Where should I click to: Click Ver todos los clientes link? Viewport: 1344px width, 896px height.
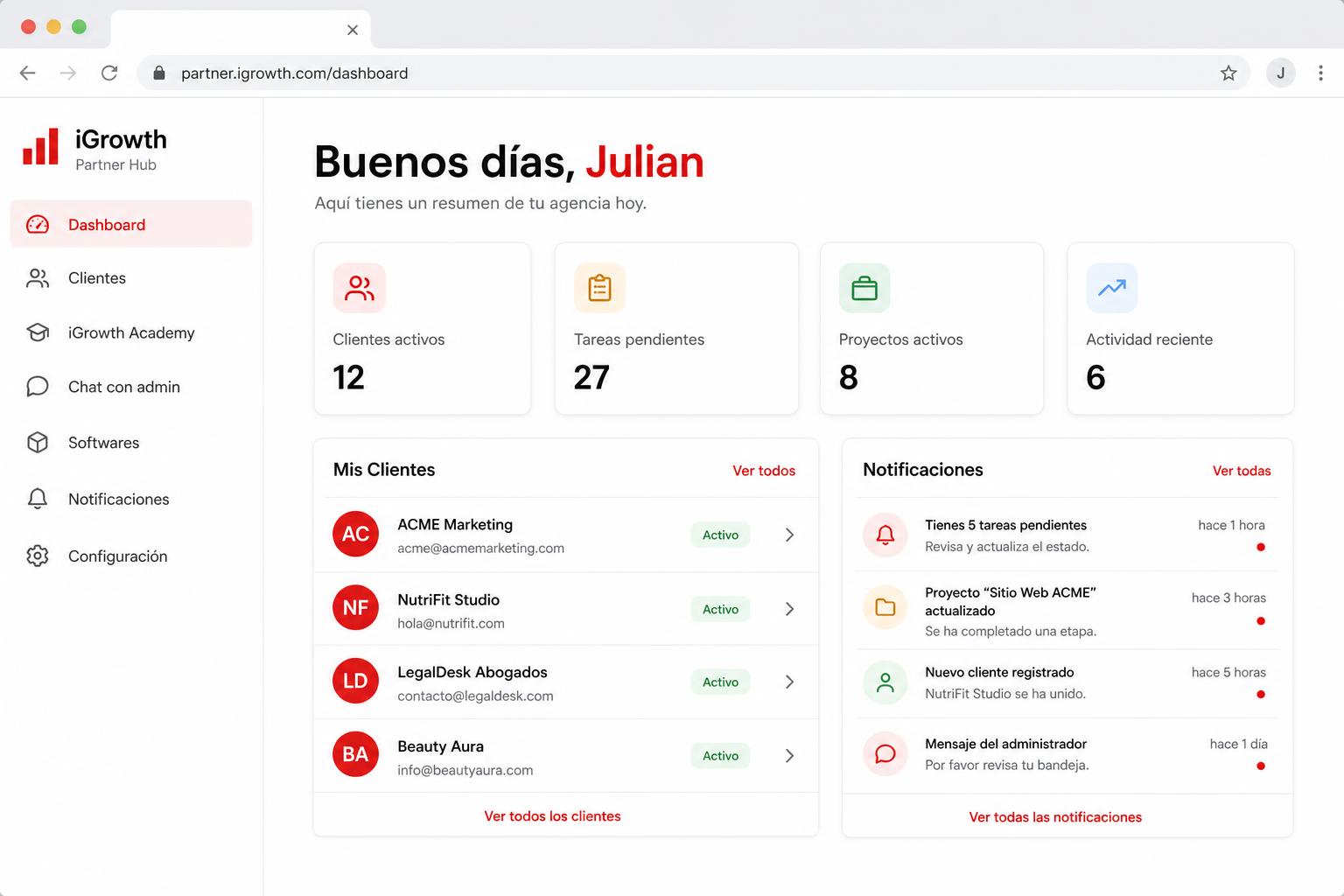coord(552,815)
